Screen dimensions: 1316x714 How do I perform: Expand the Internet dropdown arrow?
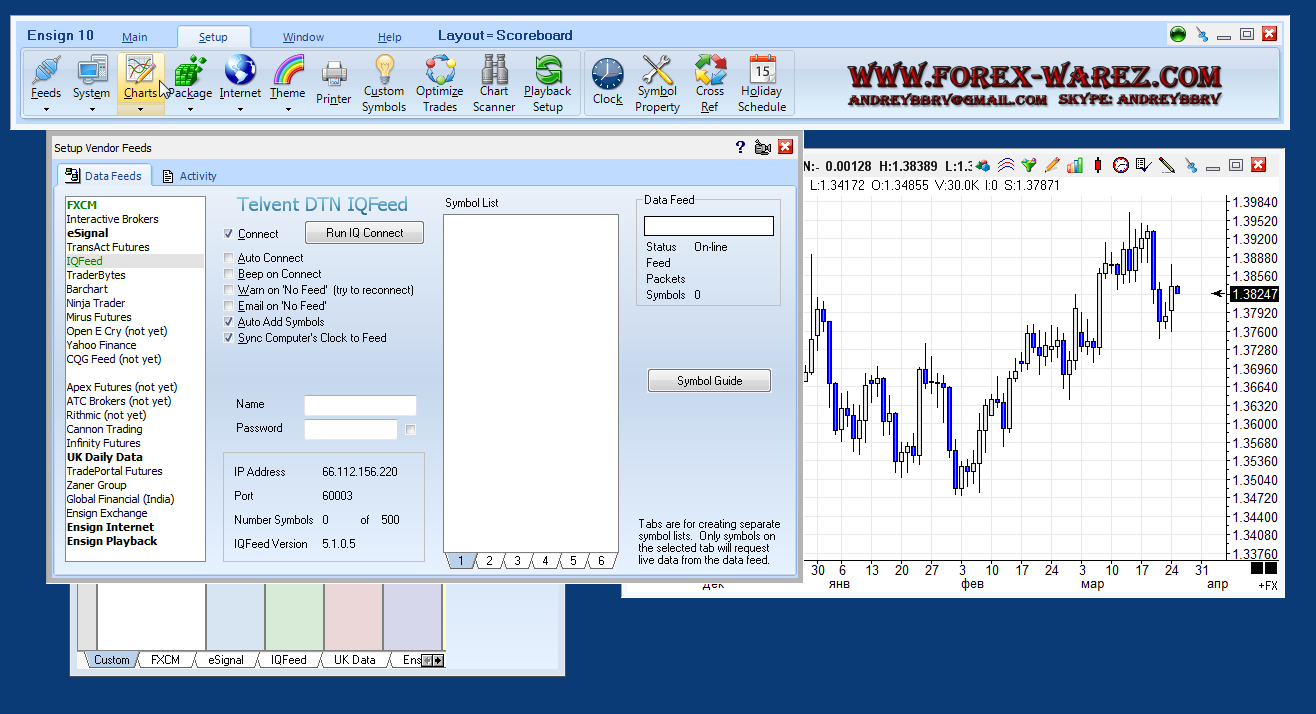pos(240,110)
